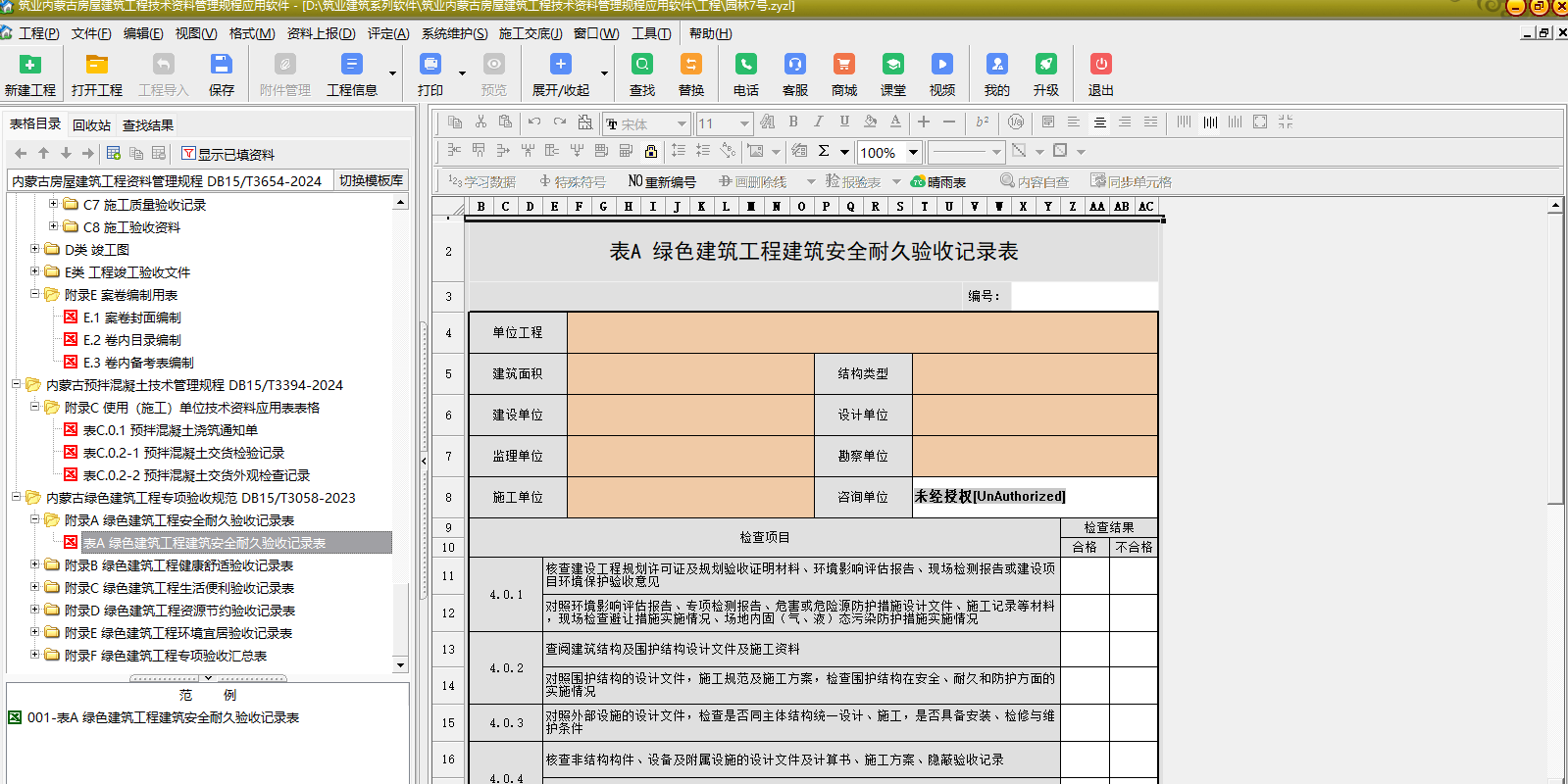Screen dimensions: 1568x784
Task: Switch to the 查找结果 tab
Action: [148, 125]
